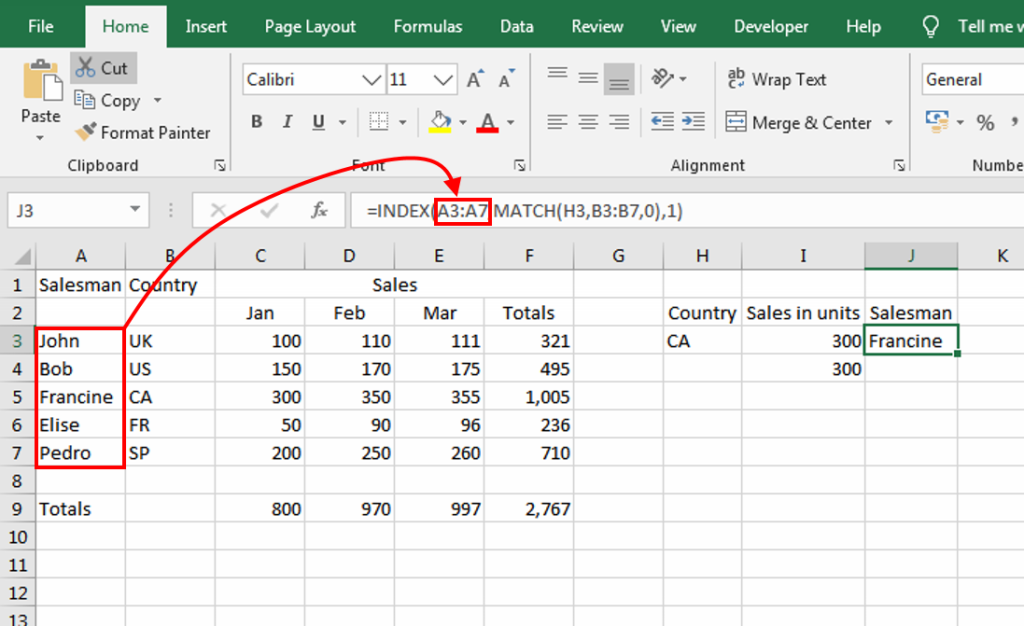
Task: Toggle Bold formatting
Action: coord(257,122)
